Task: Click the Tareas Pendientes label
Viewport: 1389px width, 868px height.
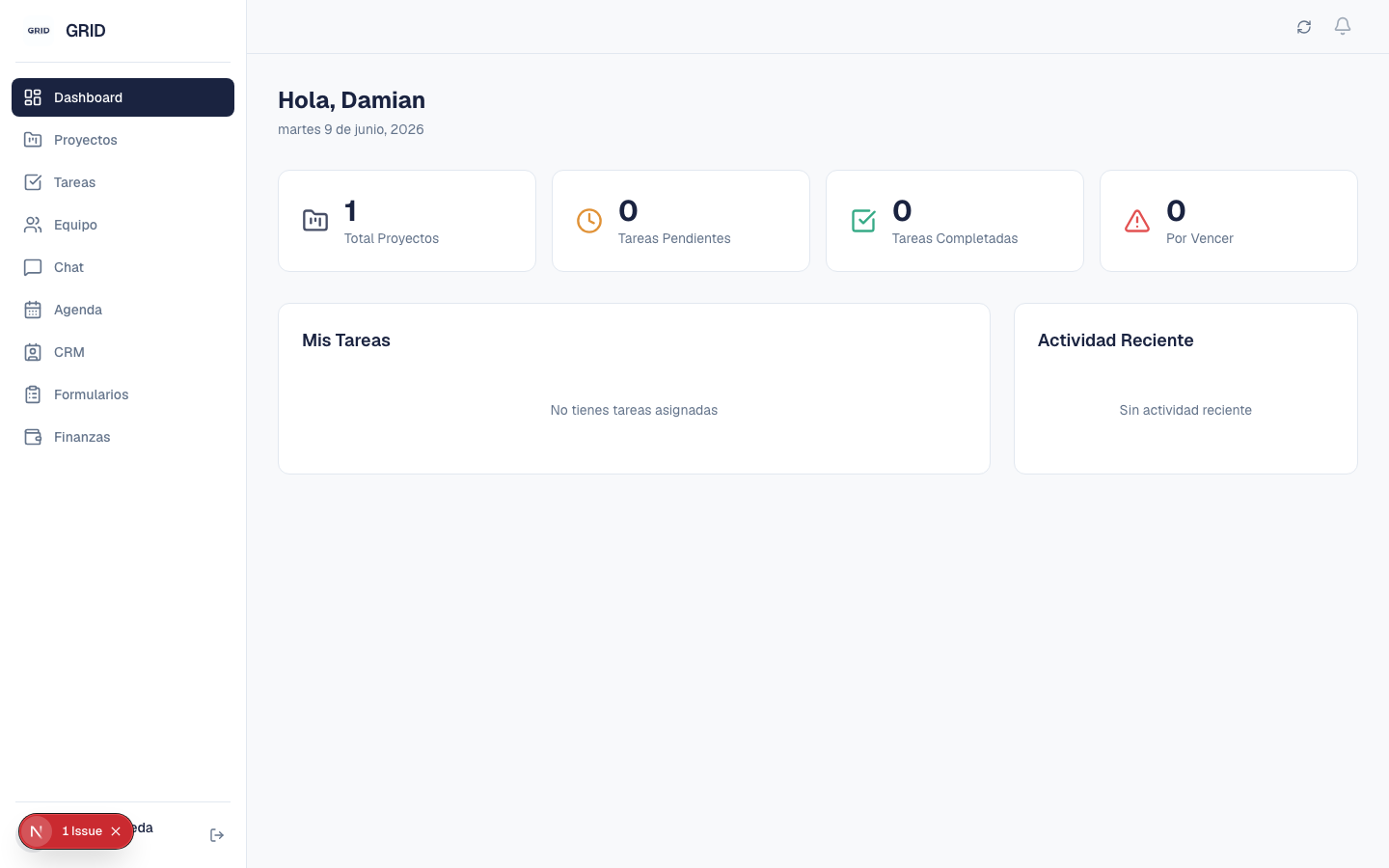Action: (674, 238)
